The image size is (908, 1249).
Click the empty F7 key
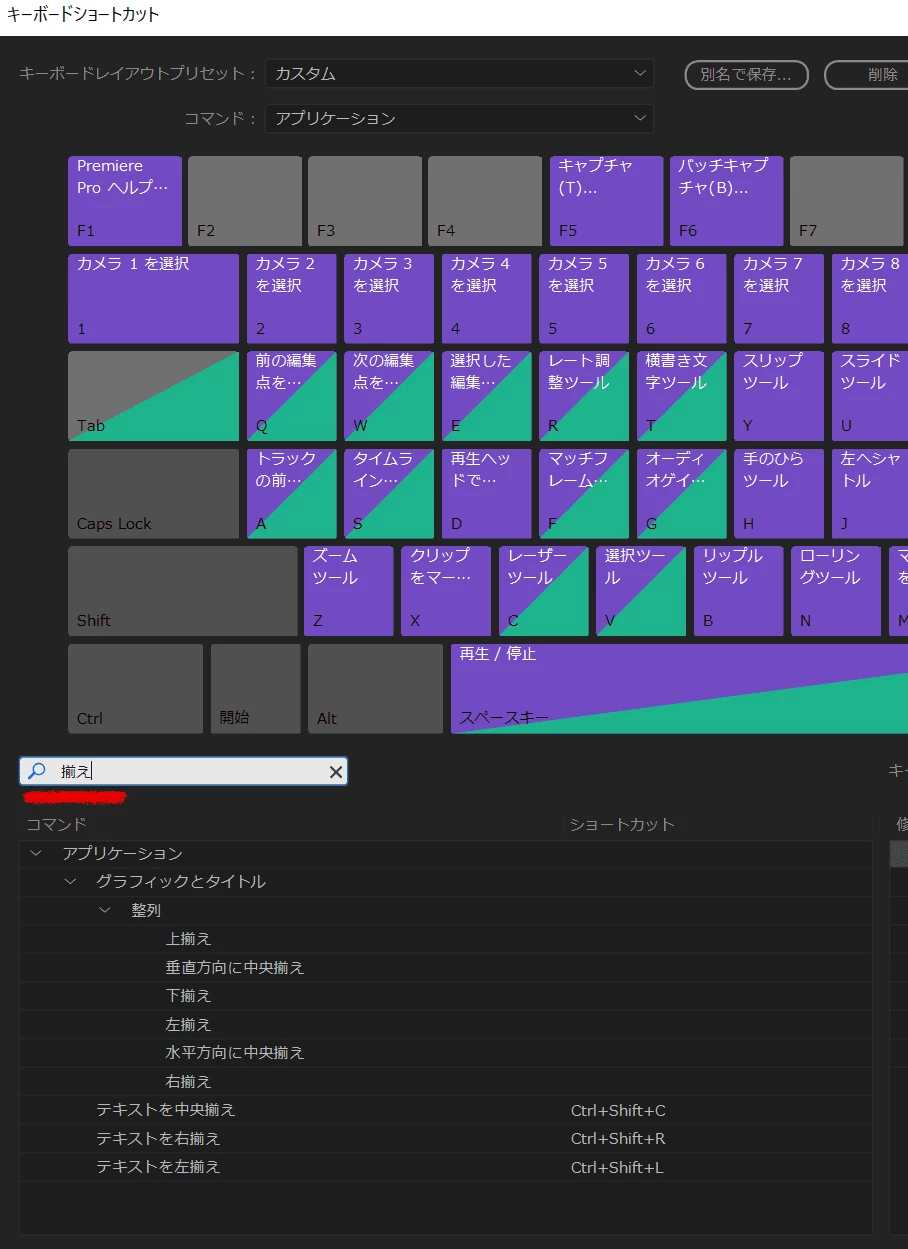click(847, 201)
